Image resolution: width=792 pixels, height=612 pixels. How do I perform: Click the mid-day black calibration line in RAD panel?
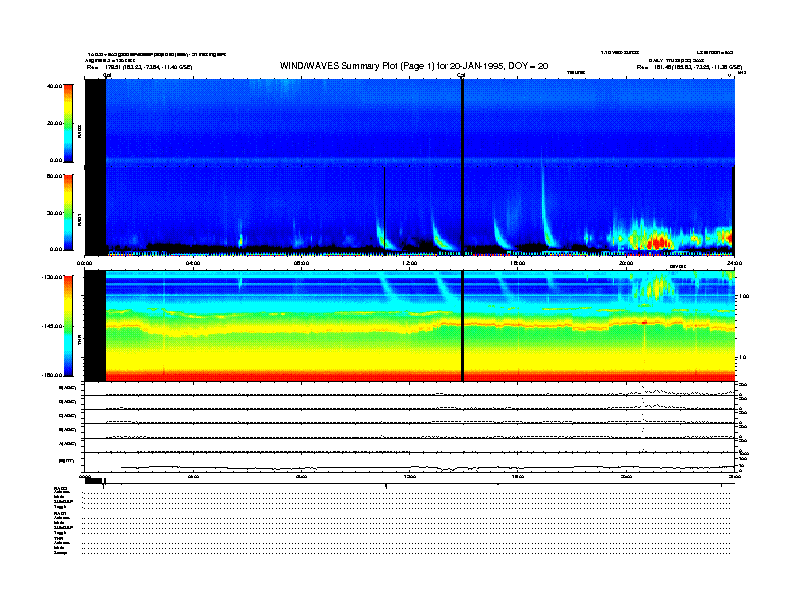(x=462, y=167)
